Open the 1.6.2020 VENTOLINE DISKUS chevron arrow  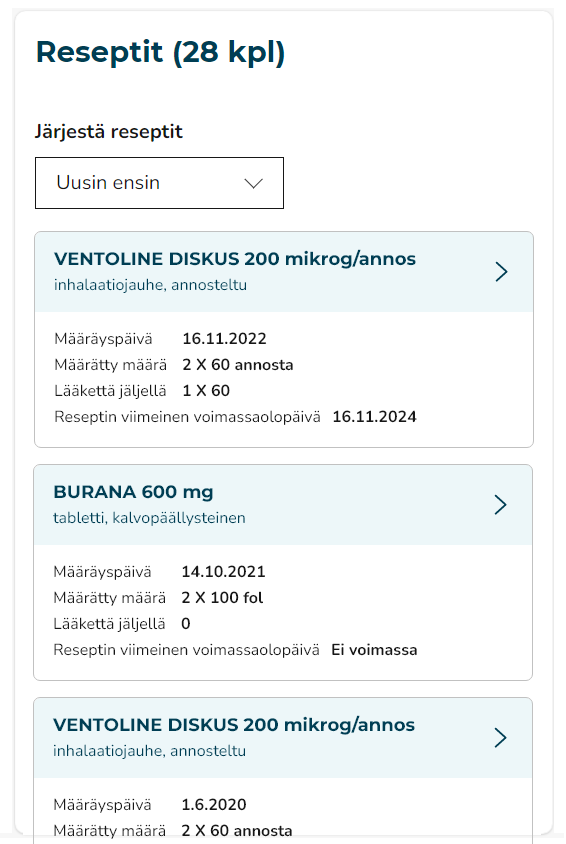point(500,738)
